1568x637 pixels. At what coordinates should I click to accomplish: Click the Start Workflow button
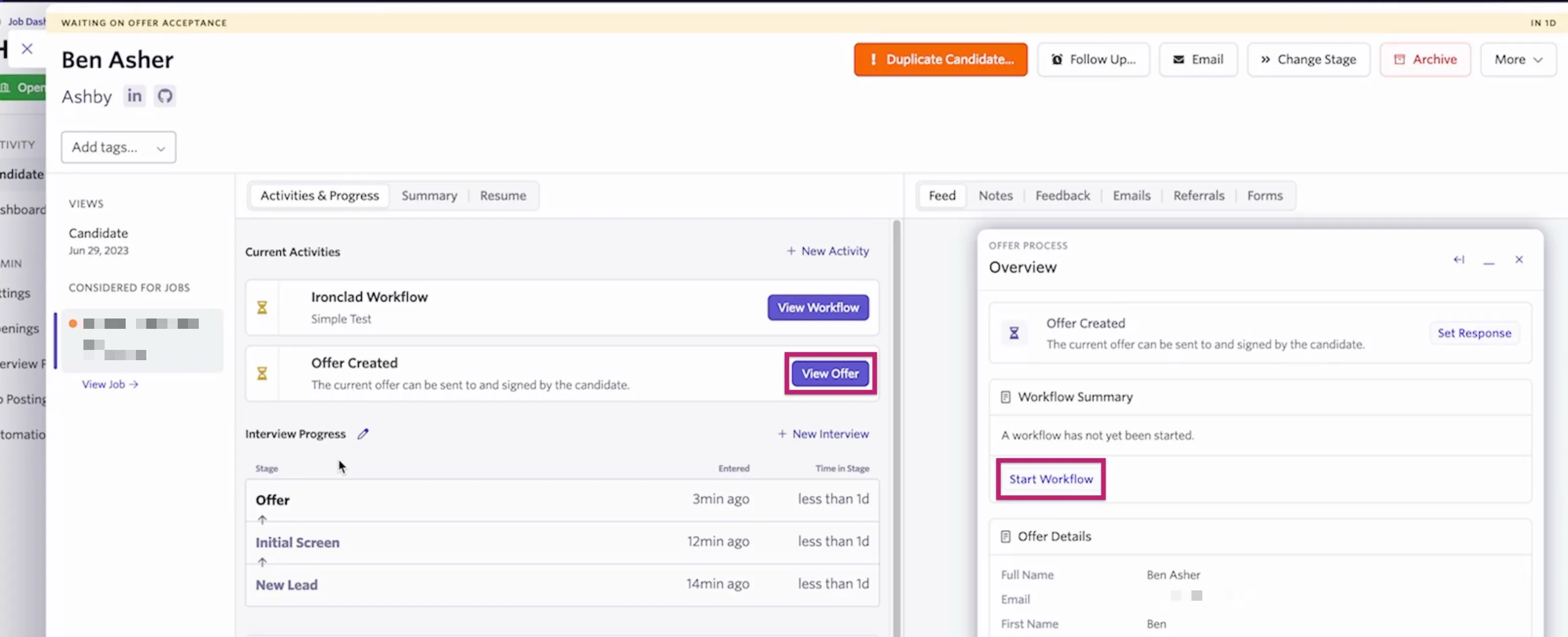pos(1051,479)
